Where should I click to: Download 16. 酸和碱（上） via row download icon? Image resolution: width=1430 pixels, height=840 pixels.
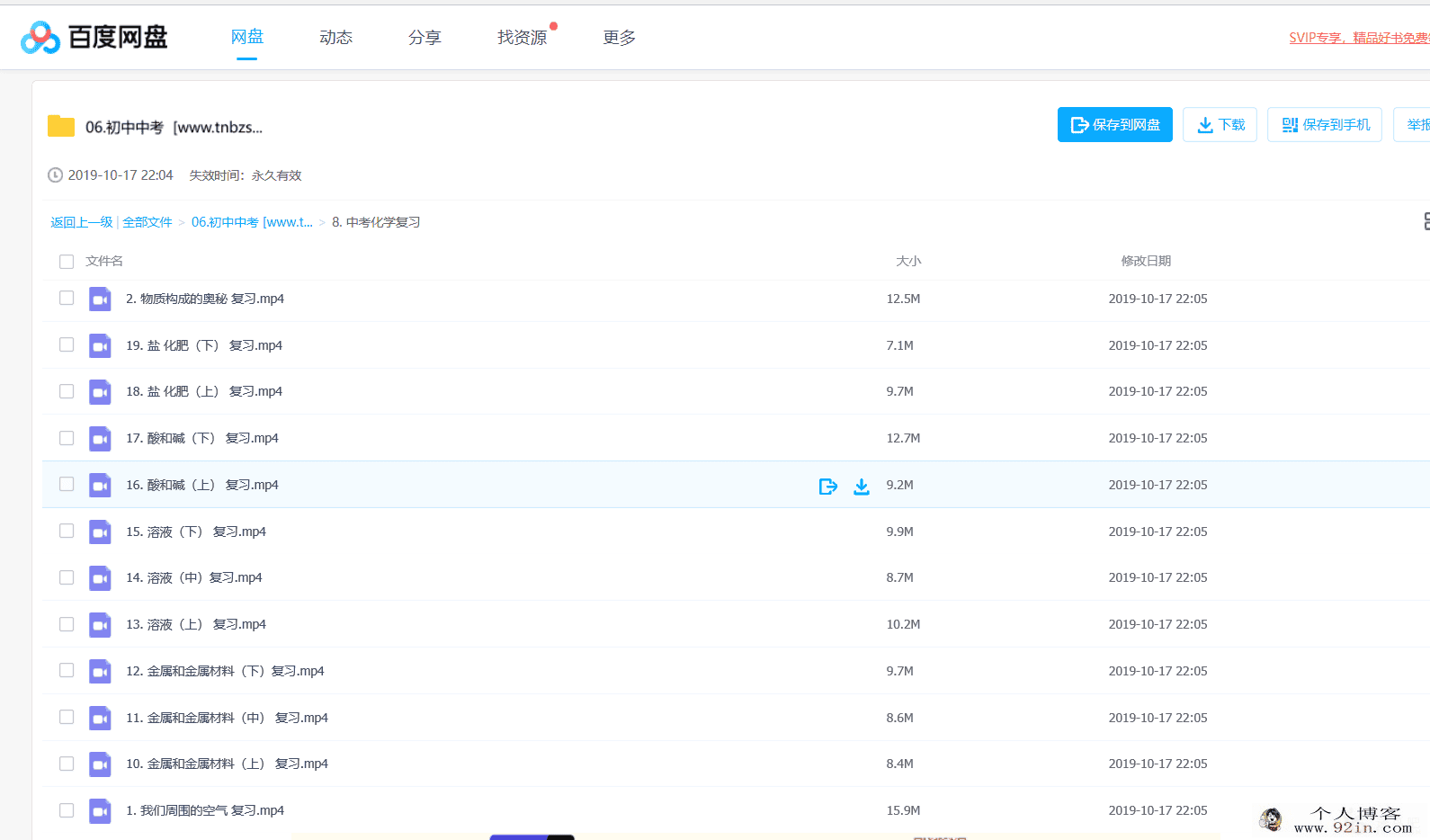pyautogui.click(x=862, y=487)
